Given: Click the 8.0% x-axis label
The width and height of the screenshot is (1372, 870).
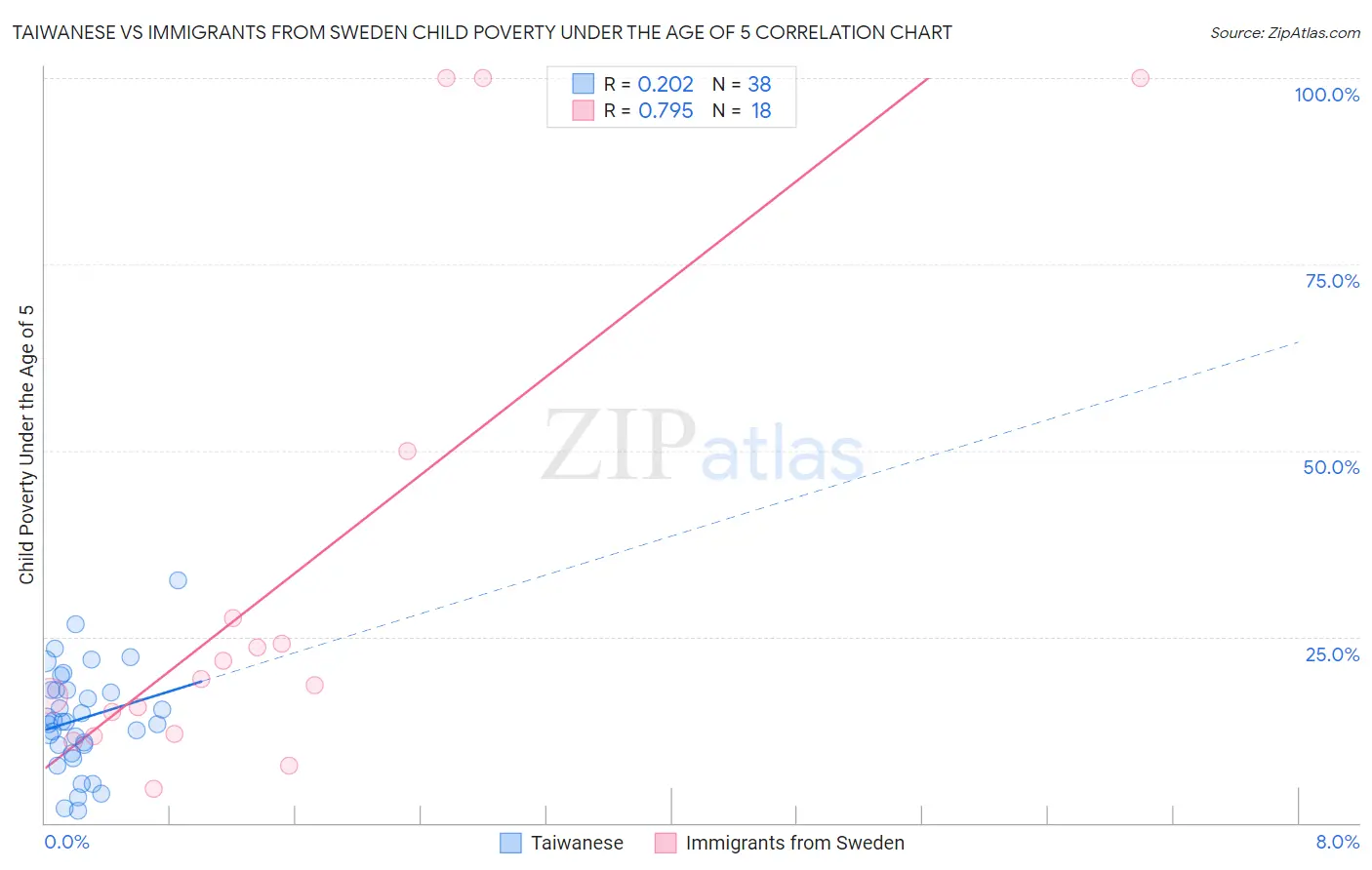Looking at the screenshot, I should pyautogui.click(x=1337, y=842).
